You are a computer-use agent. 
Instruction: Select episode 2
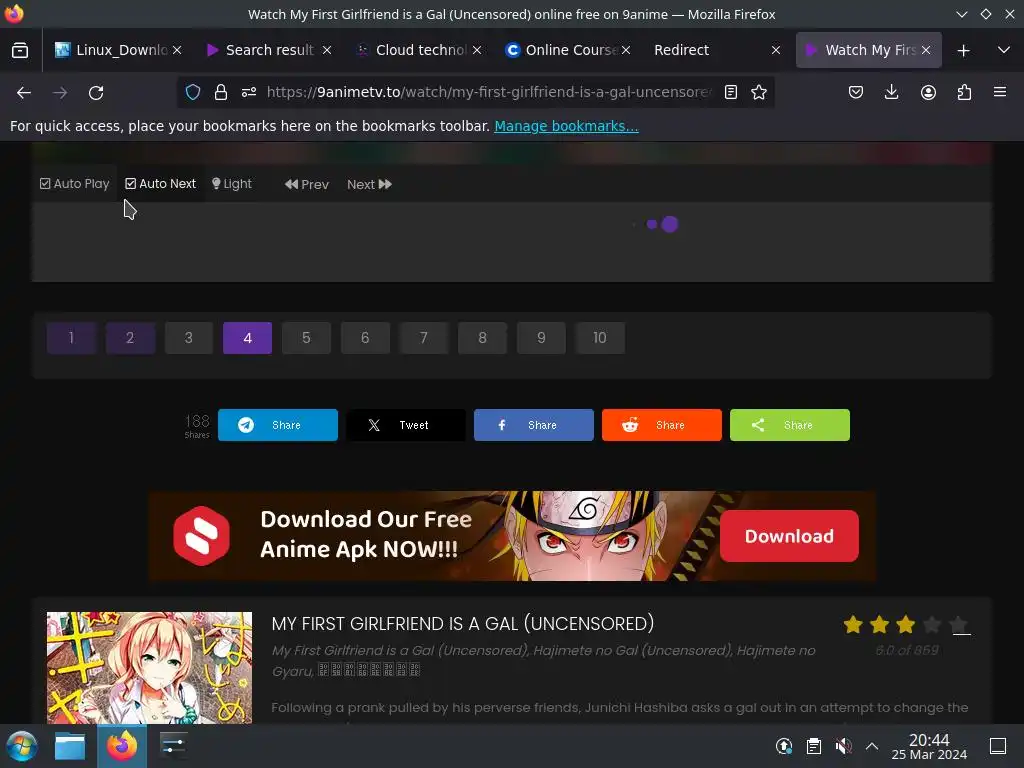coord(130,338)
